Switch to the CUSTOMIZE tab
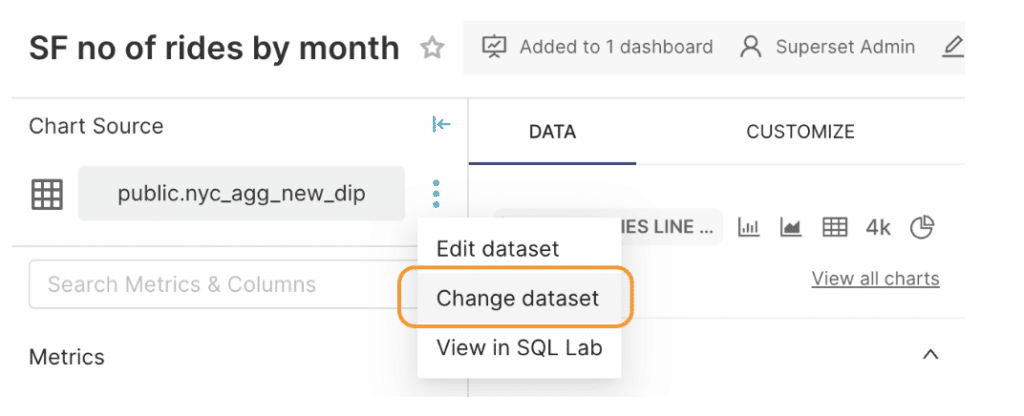This screenshot has width=1024, height=416. click(800, 132)
